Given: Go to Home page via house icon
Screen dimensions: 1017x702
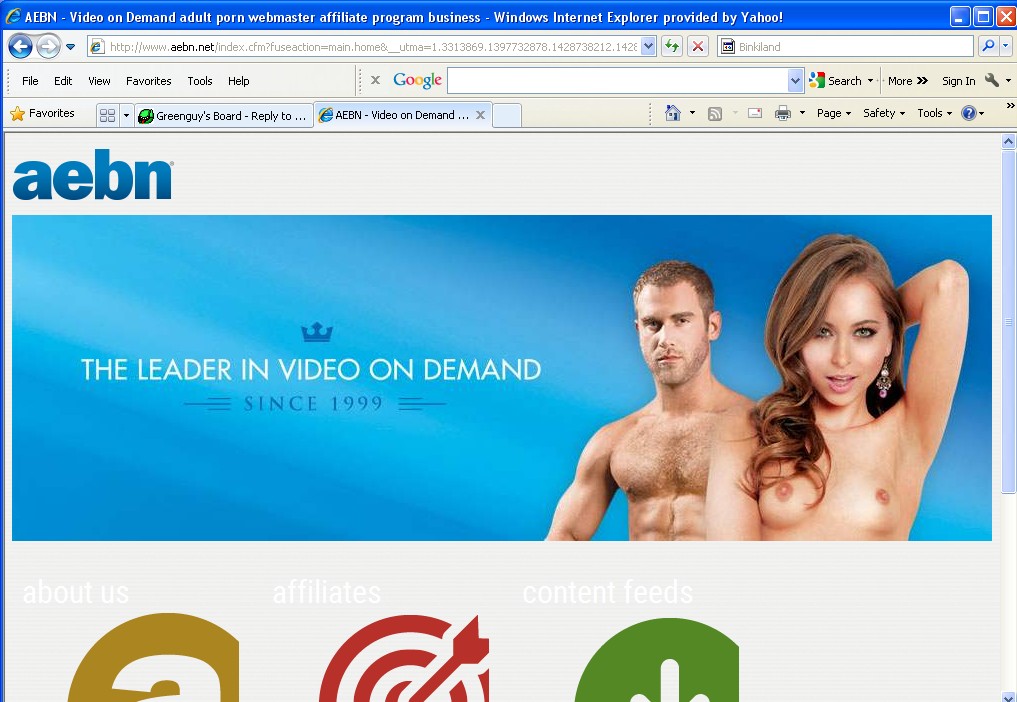Looking at the screenshot, I should tap(673, 114).
